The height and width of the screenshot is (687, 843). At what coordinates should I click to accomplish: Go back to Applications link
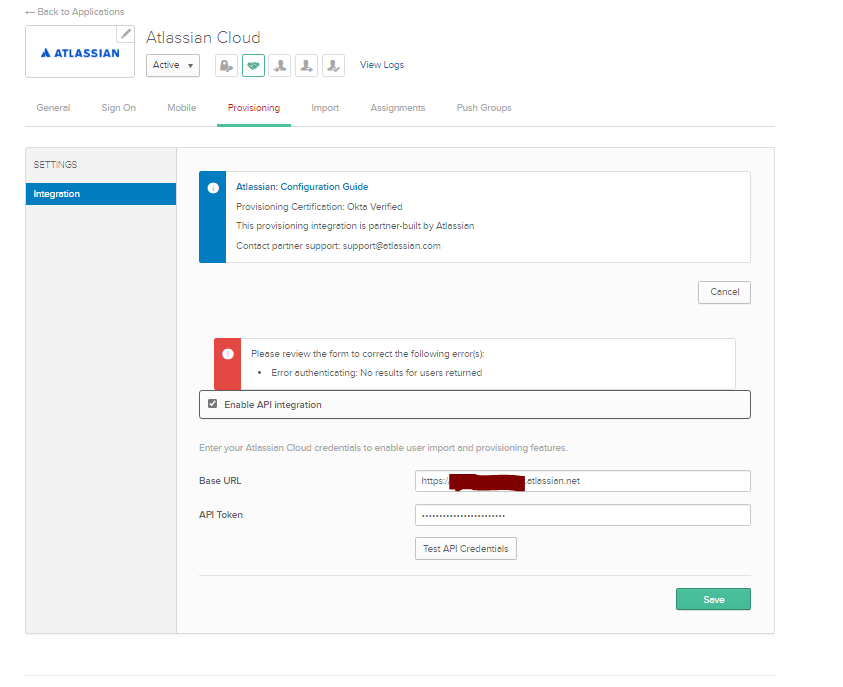click(x=75, y=12)
